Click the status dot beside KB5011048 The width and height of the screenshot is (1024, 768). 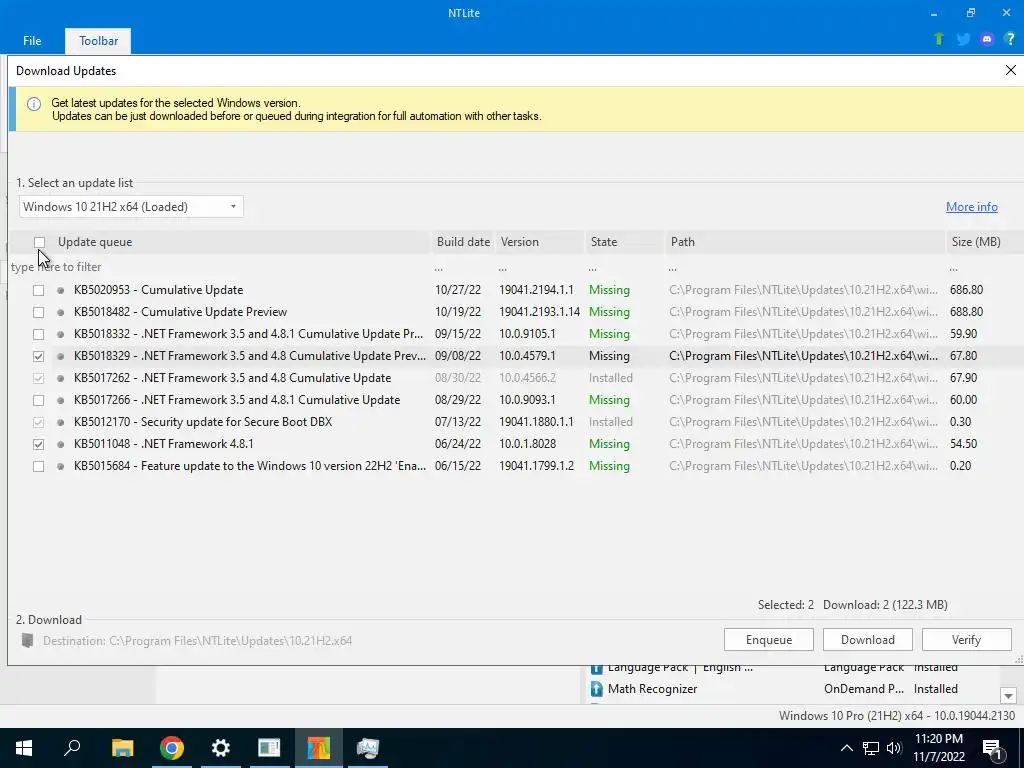61,444
